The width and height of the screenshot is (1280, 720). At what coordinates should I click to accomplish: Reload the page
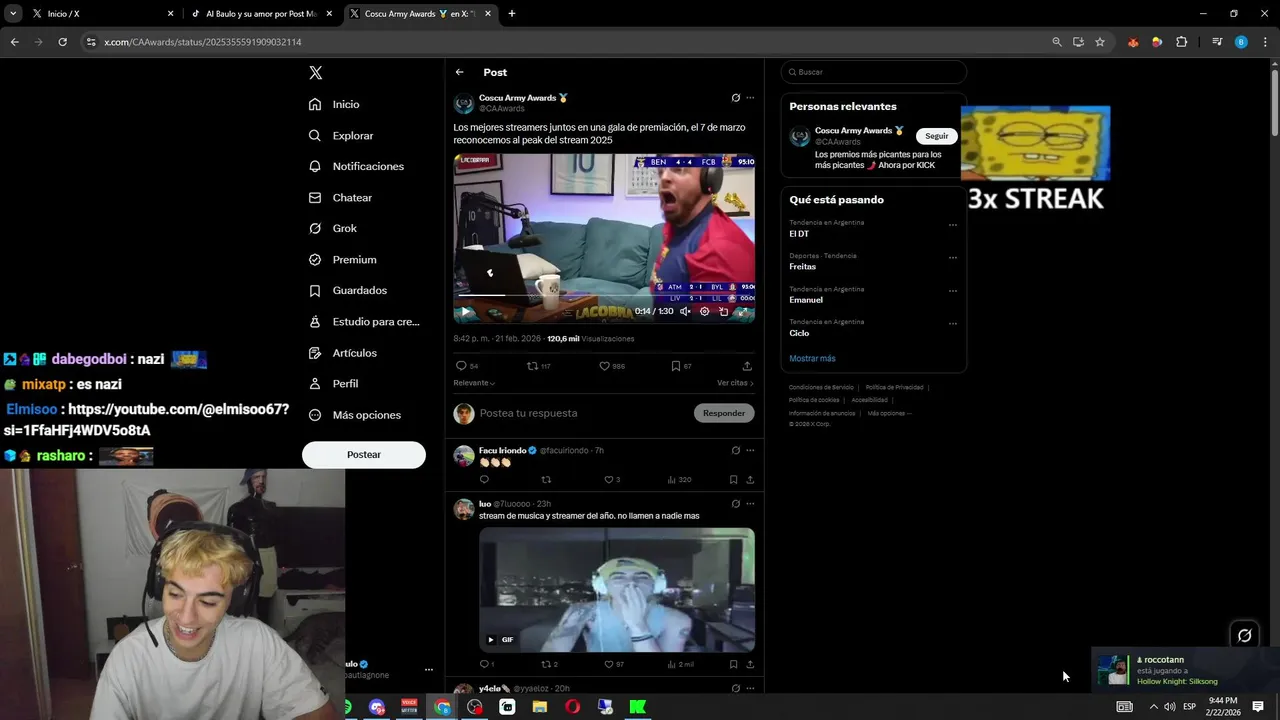[63, 42]
